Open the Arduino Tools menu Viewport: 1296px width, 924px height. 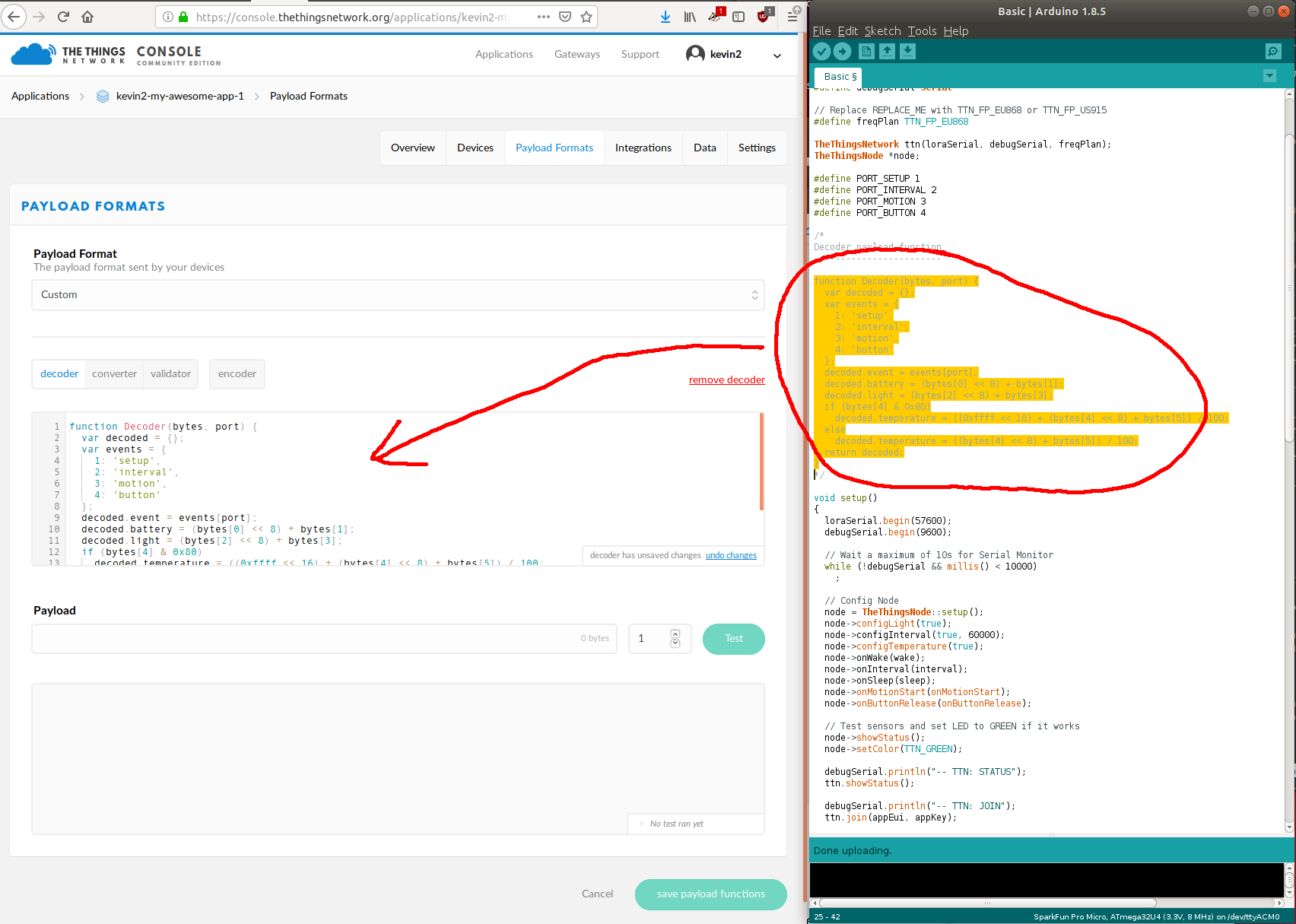pyautogui.click(x=923, y=31)
